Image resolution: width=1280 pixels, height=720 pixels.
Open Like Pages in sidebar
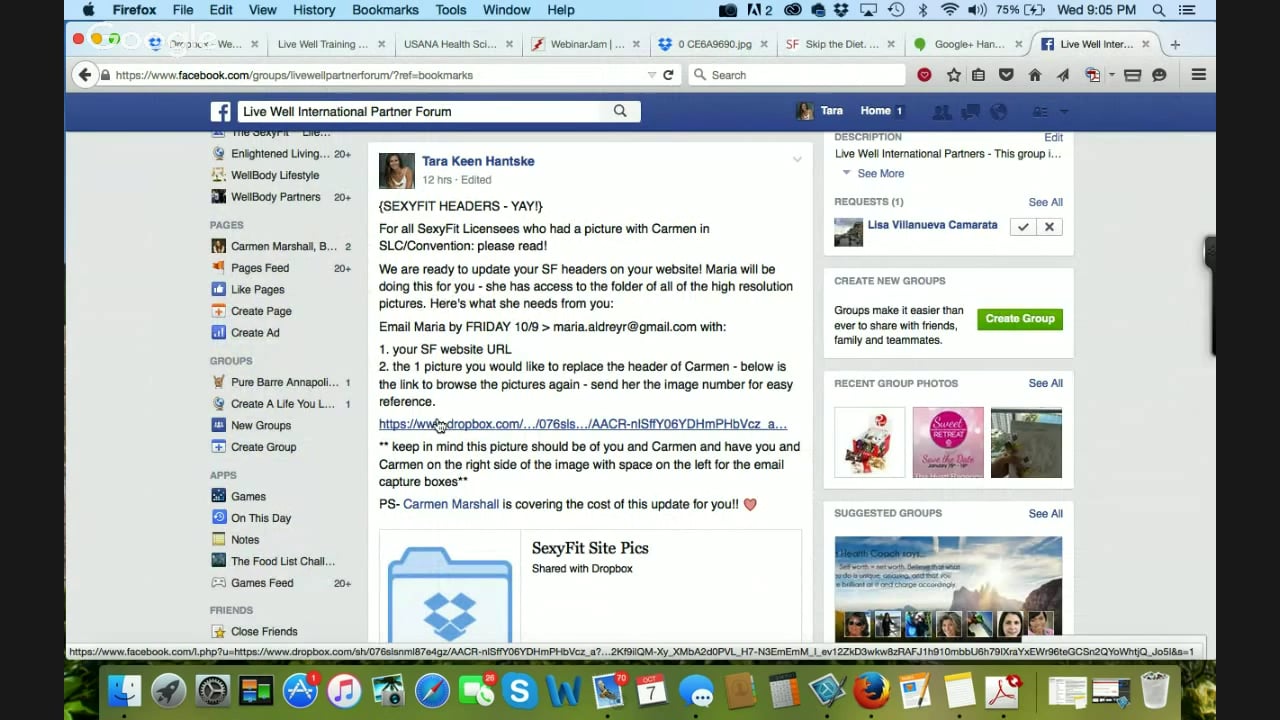coord(257,289)
